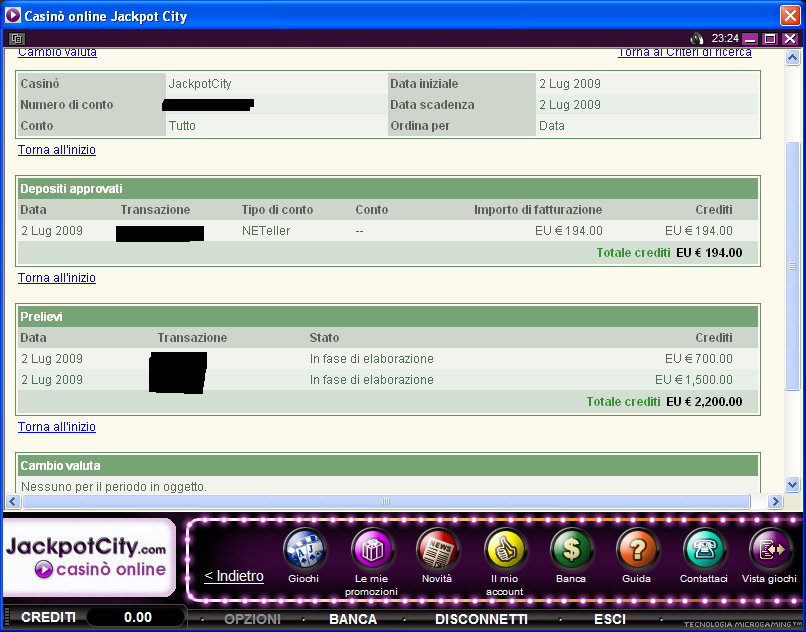Click the CREDITI balance field showing 0.00

[x=137, y=618]
